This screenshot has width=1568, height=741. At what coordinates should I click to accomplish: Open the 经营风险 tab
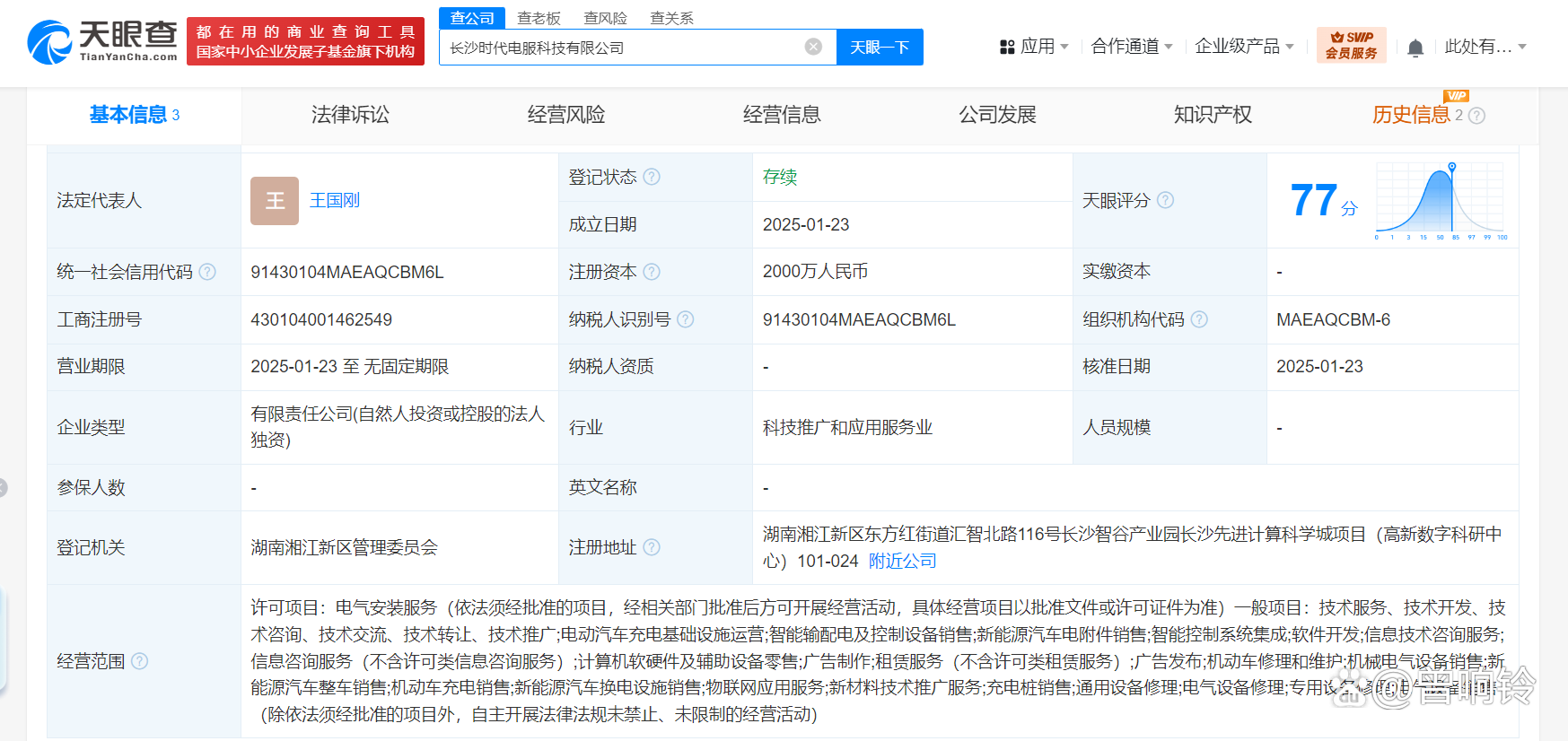click(566, 115)
